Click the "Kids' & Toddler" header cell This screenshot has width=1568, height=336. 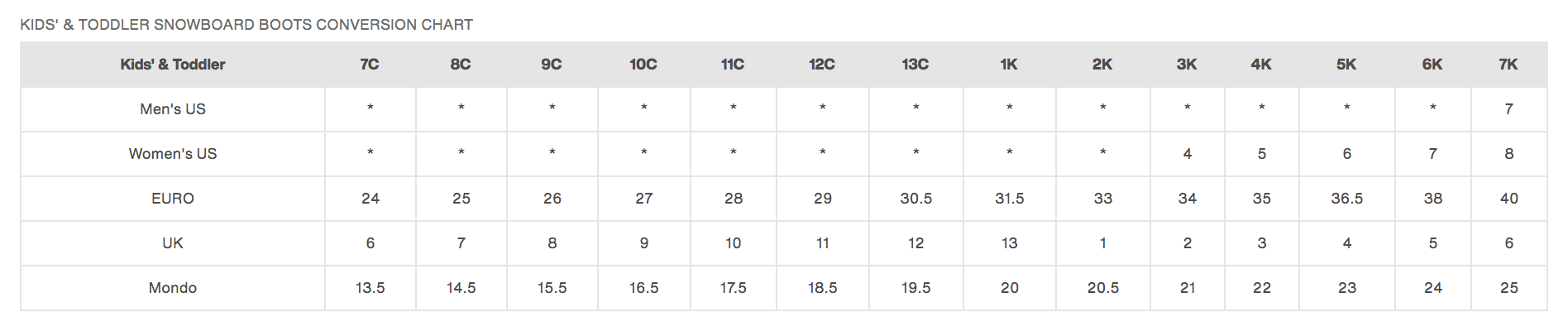[172, 65]
